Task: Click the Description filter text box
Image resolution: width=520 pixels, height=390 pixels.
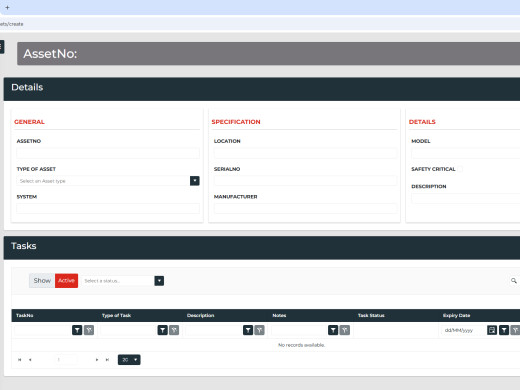Action: click(214, 330)
